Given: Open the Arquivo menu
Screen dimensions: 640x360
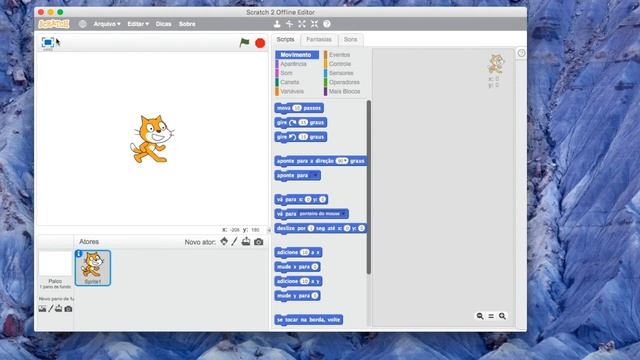Looking at the screenshot, I should pyautogui.click(x=107, y=24).
